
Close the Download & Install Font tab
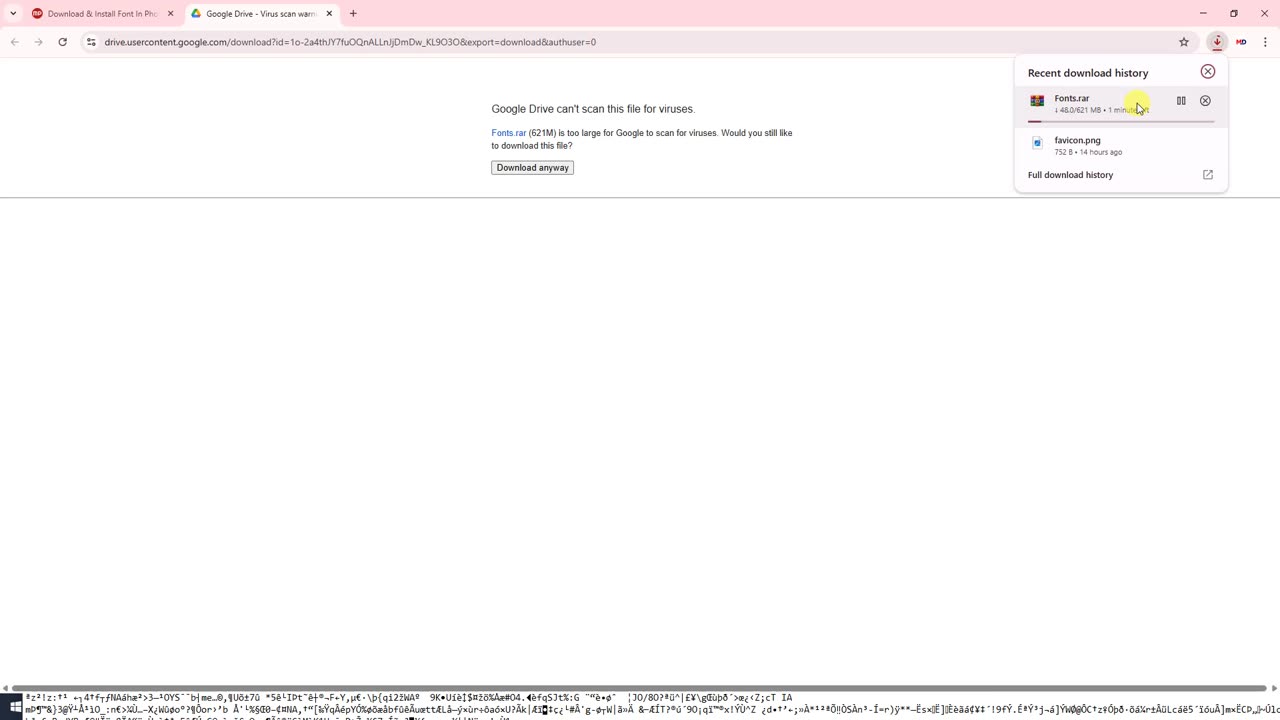pos(170,14)
